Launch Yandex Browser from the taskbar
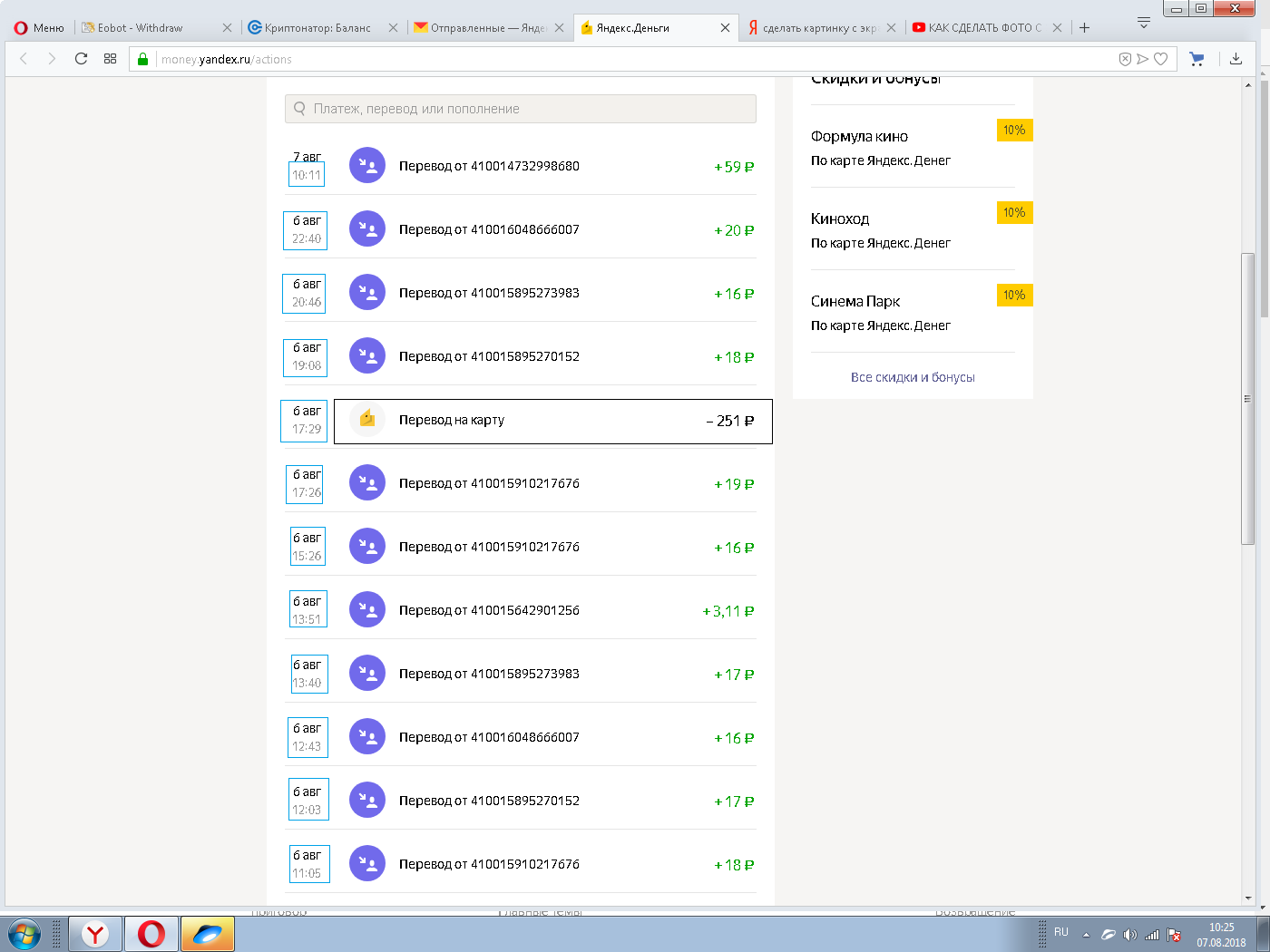The height and width of the screenshot is (952, 1270). coord(95,934)
